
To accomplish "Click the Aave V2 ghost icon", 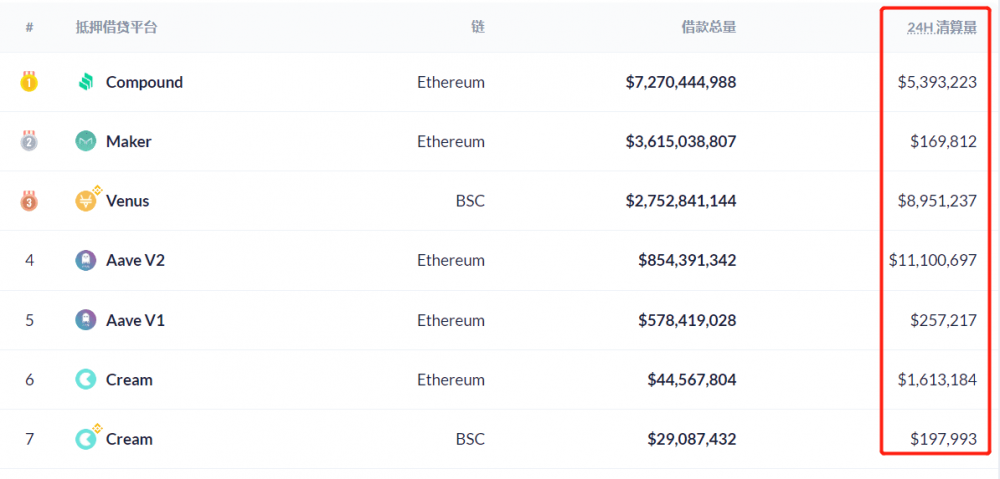I will 86,260.
